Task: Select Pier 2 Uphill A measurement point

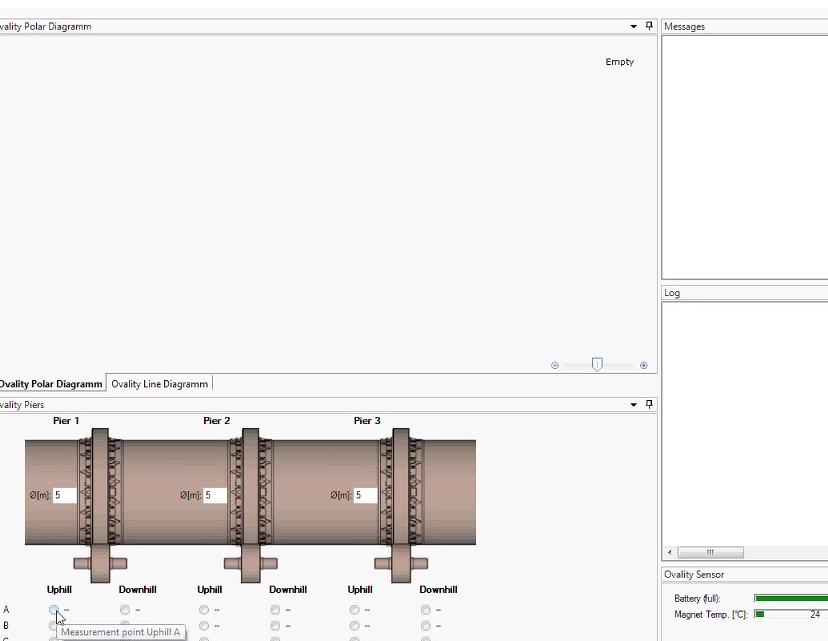Action: [204, 610]
